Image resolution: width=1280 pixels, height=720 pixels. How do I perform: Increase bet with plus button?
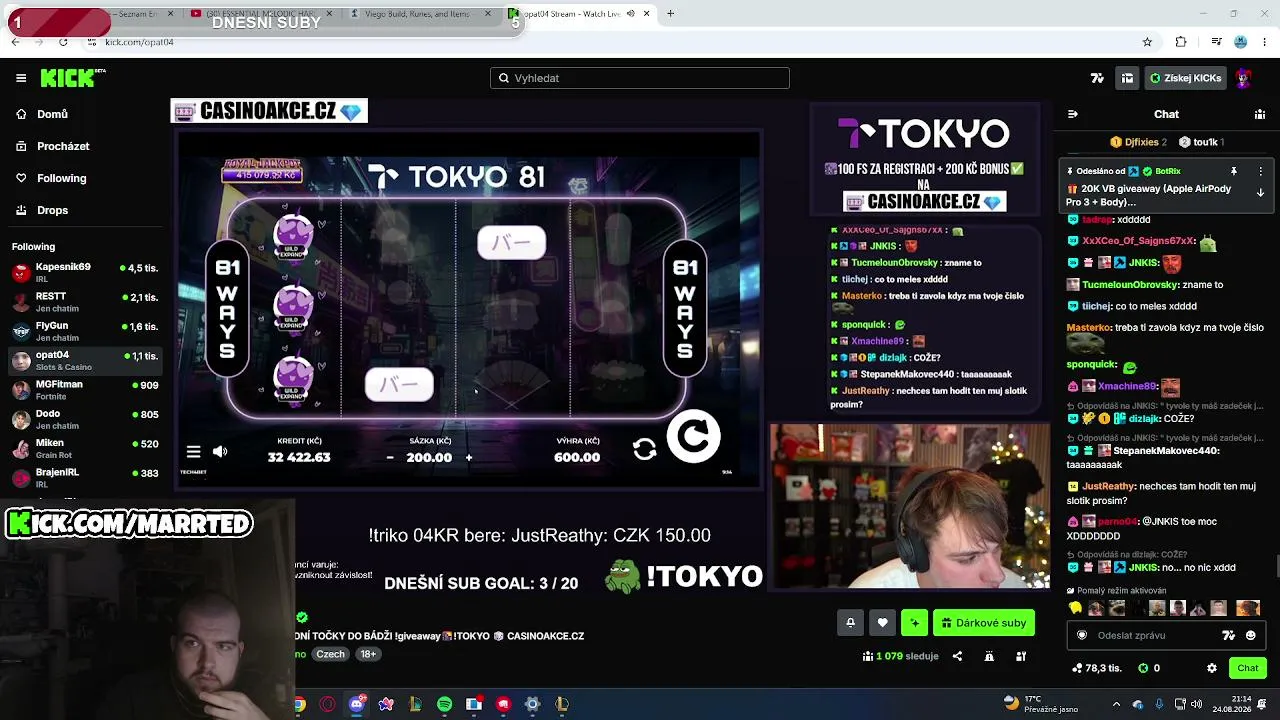point(468,458)
